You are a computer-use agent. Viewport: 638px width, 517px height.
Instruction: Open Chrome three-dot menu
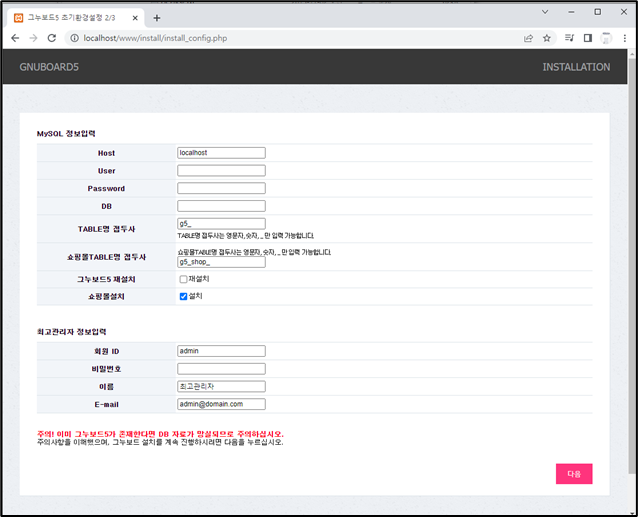coord(625,38)
